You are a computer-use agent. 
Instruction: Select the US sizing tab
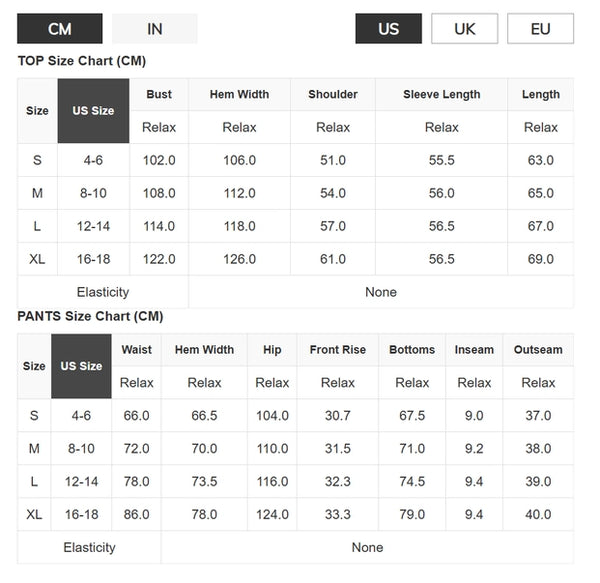388,29
